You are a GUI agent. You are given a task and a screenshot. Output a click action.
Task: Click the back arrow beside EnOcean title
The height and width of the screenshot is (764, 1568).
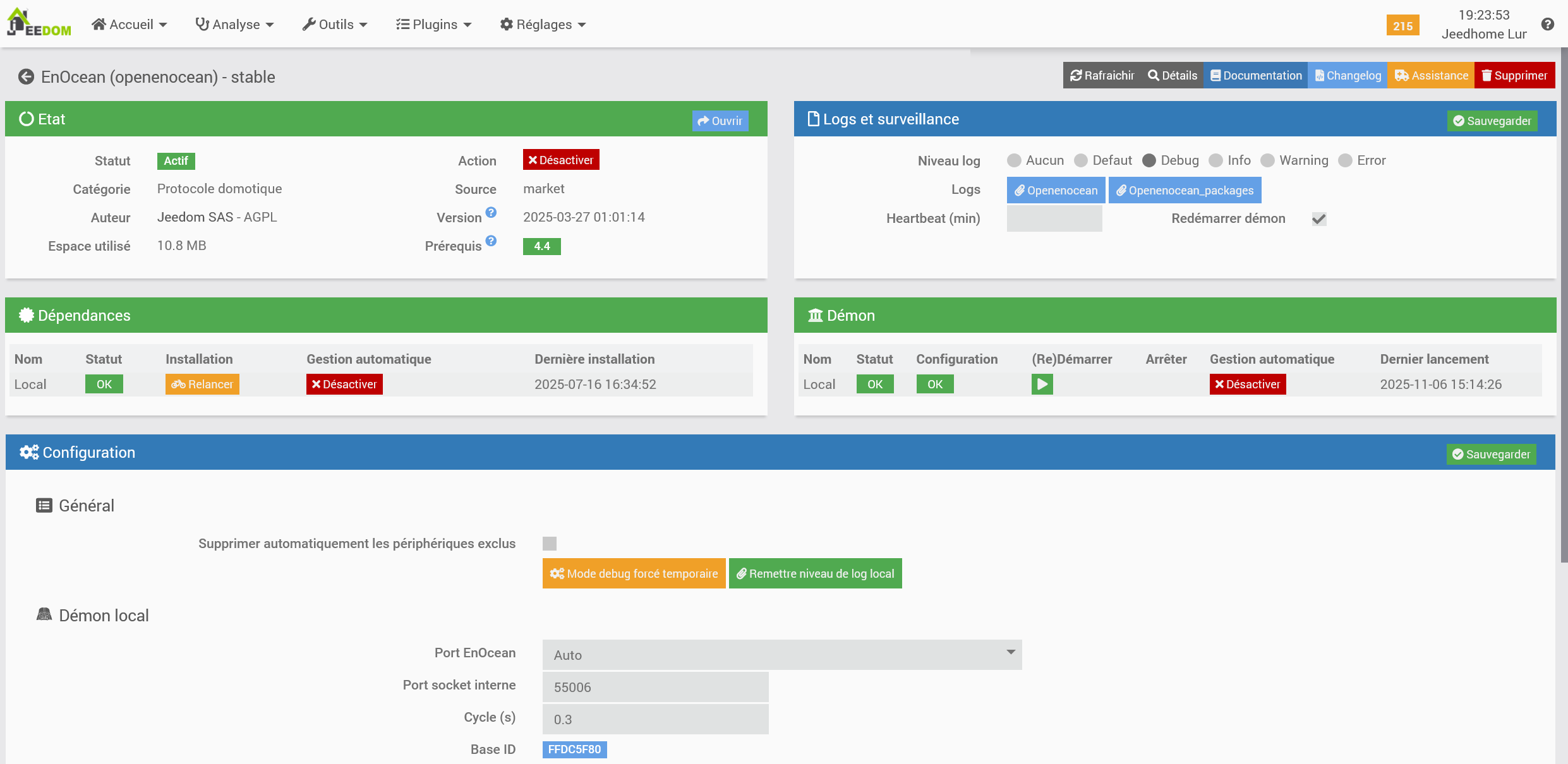coord(26,77)
